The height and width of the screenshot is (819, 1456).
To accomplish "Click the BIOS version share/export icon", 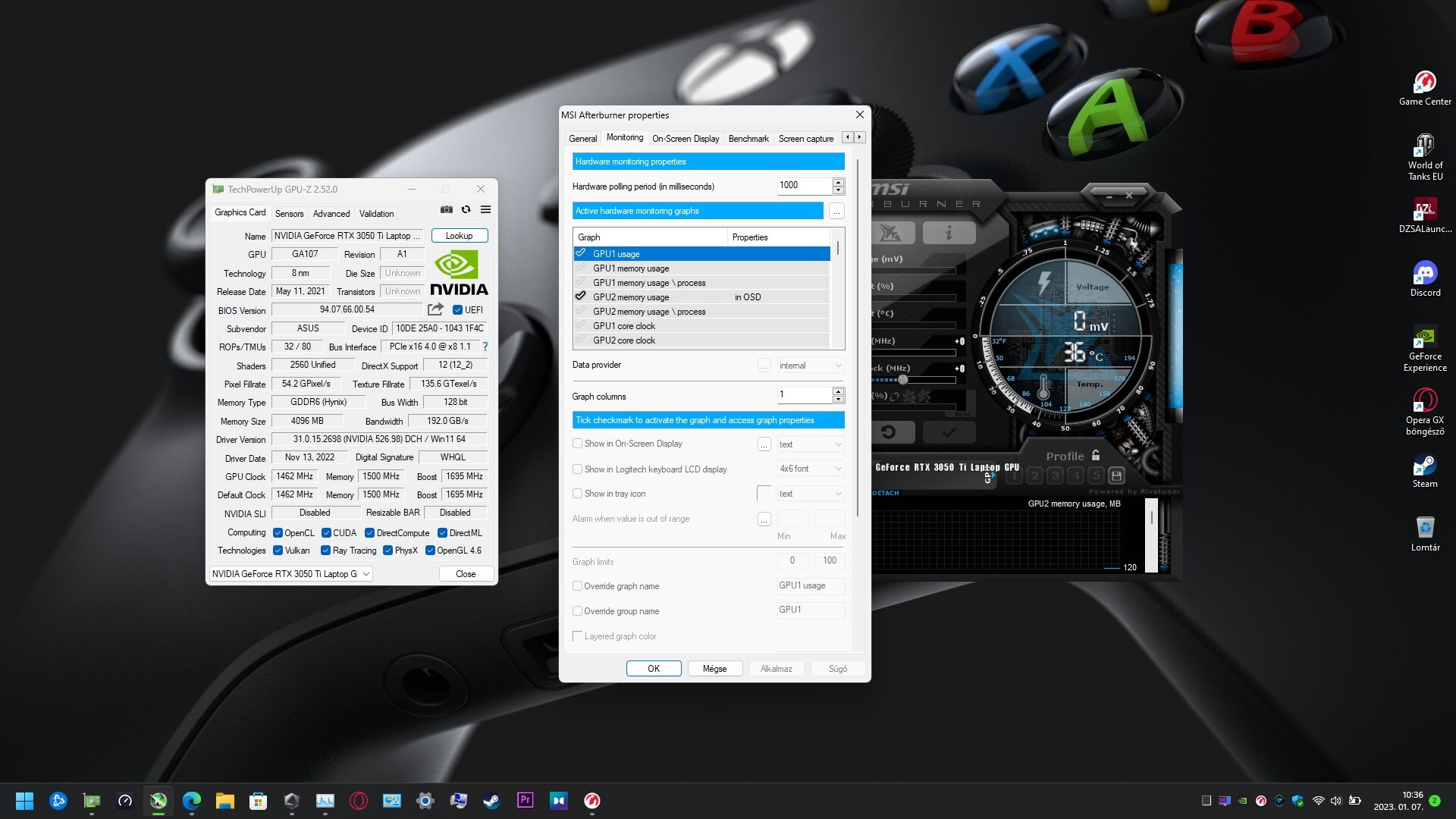I will [x=435, y=309].
